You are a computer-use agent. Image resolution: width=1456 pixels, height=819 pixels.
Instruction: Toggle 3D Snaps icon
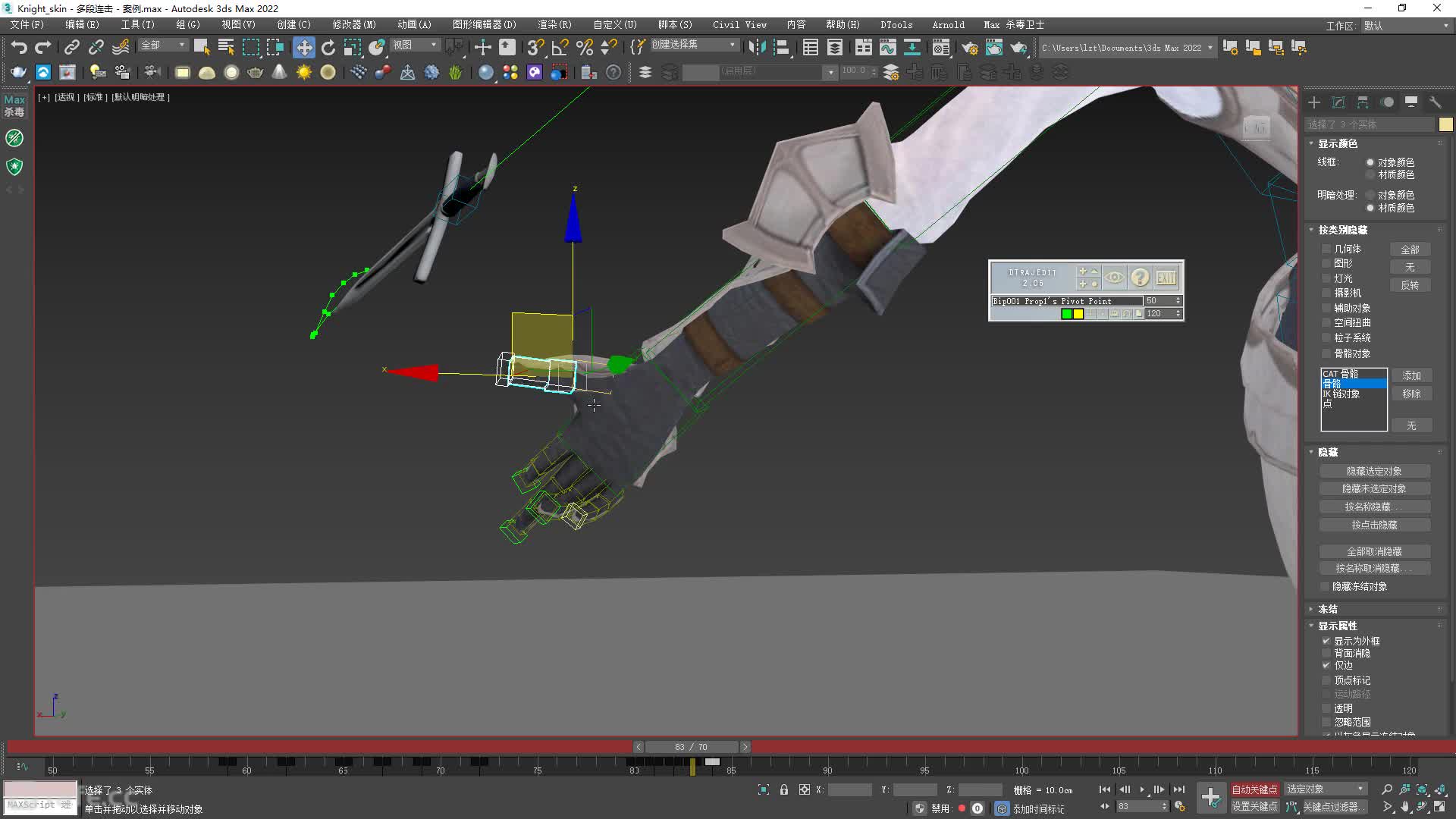pos(536,47)
